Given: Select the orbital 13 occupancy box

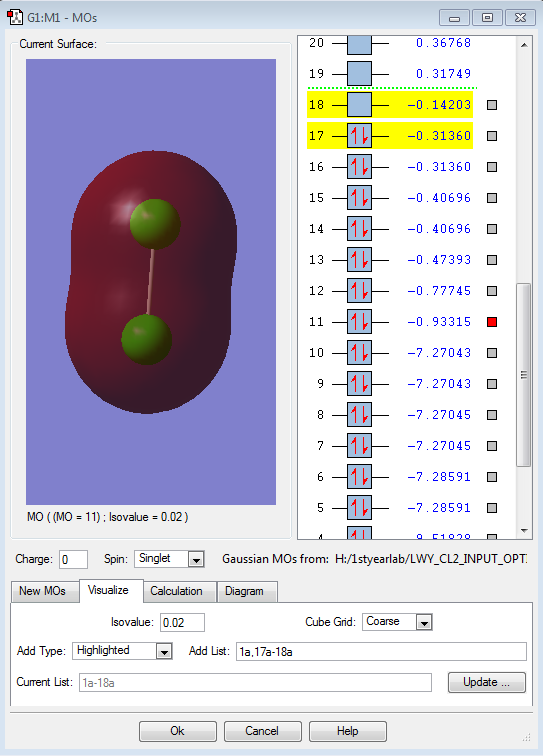Looking at the screenshot, I should click(359, 260).
